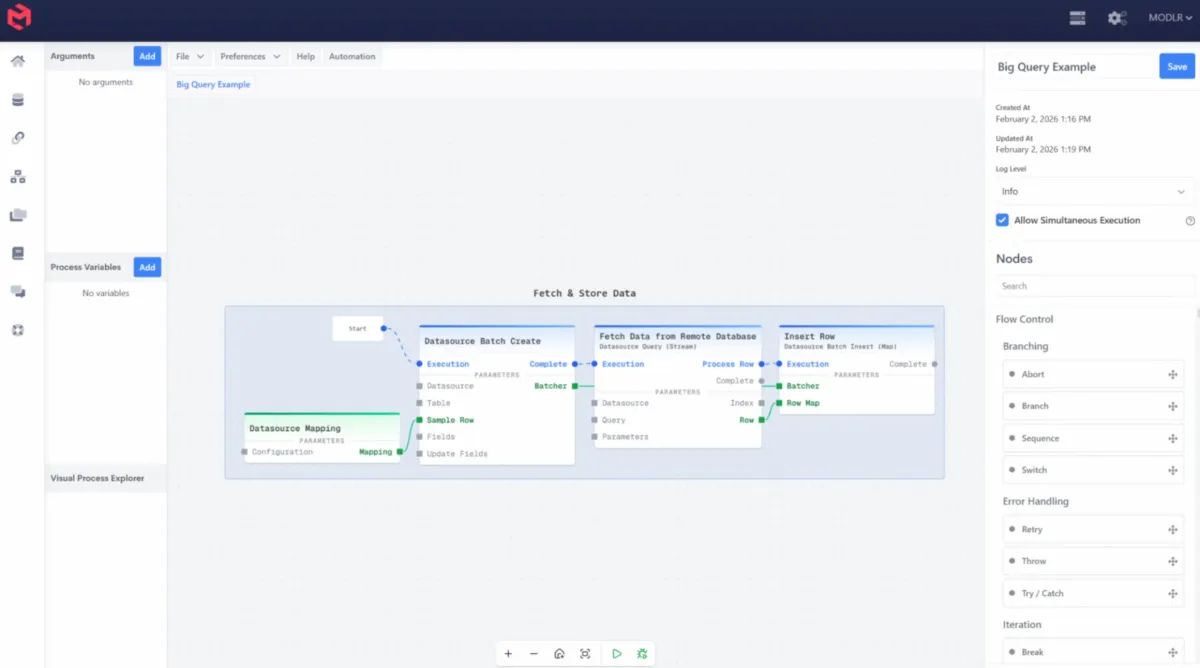Viewport: 1200px width, 668px height.
Task: Click Add button next to Arguments
Action: 147,57
